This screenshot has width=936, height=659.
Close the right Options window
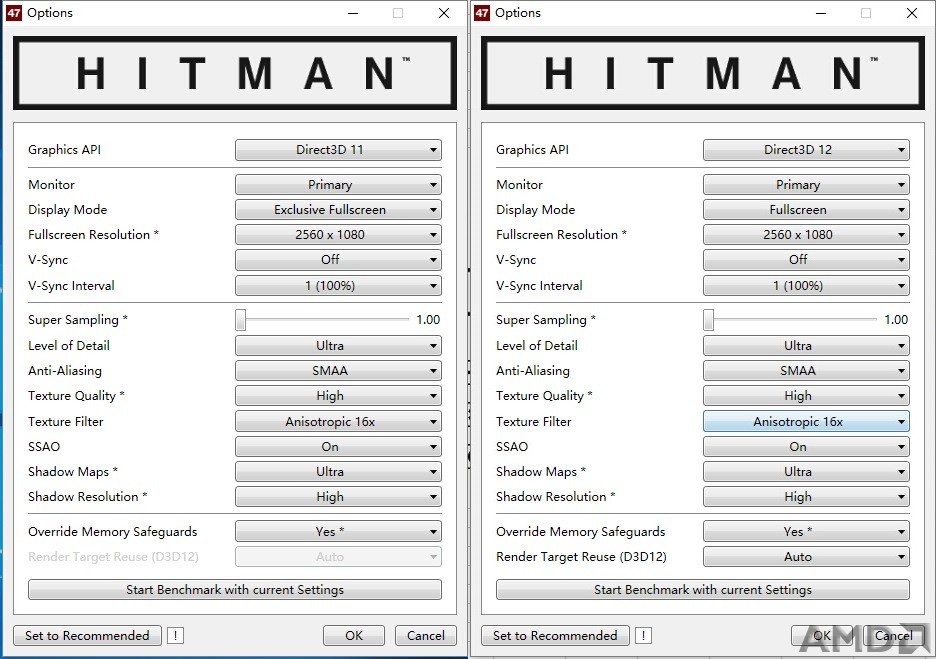(912, 13)
